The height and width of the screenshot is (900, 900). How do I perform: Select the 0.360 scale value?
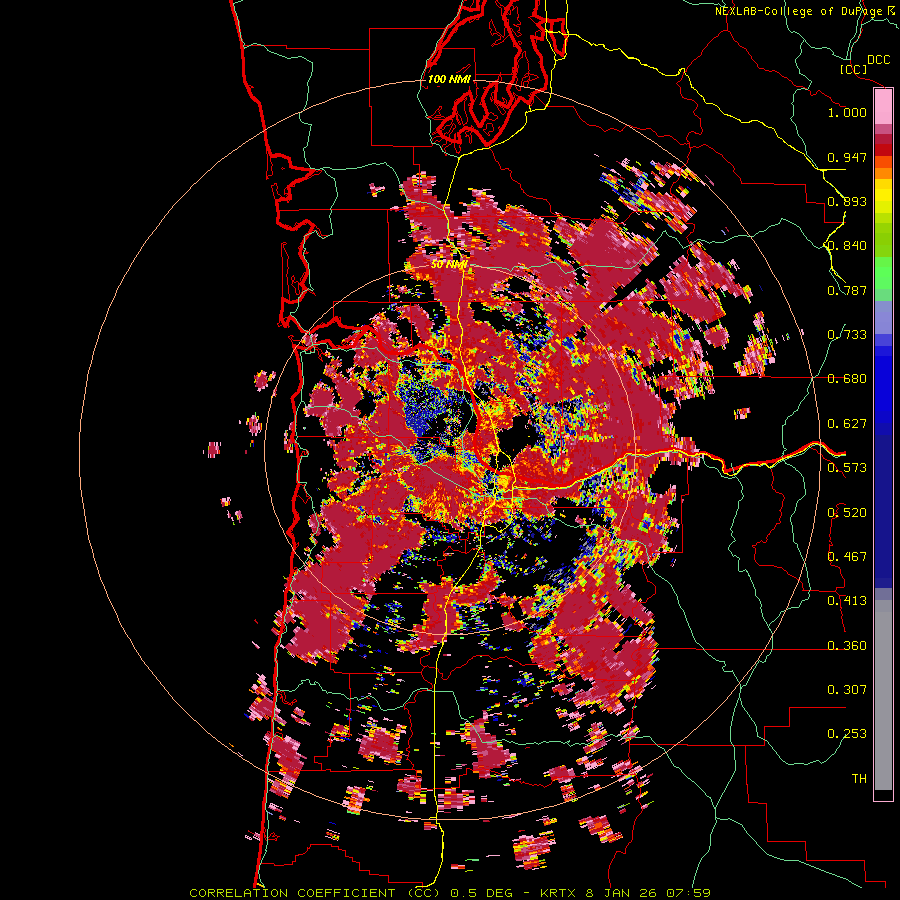[847, 646]
